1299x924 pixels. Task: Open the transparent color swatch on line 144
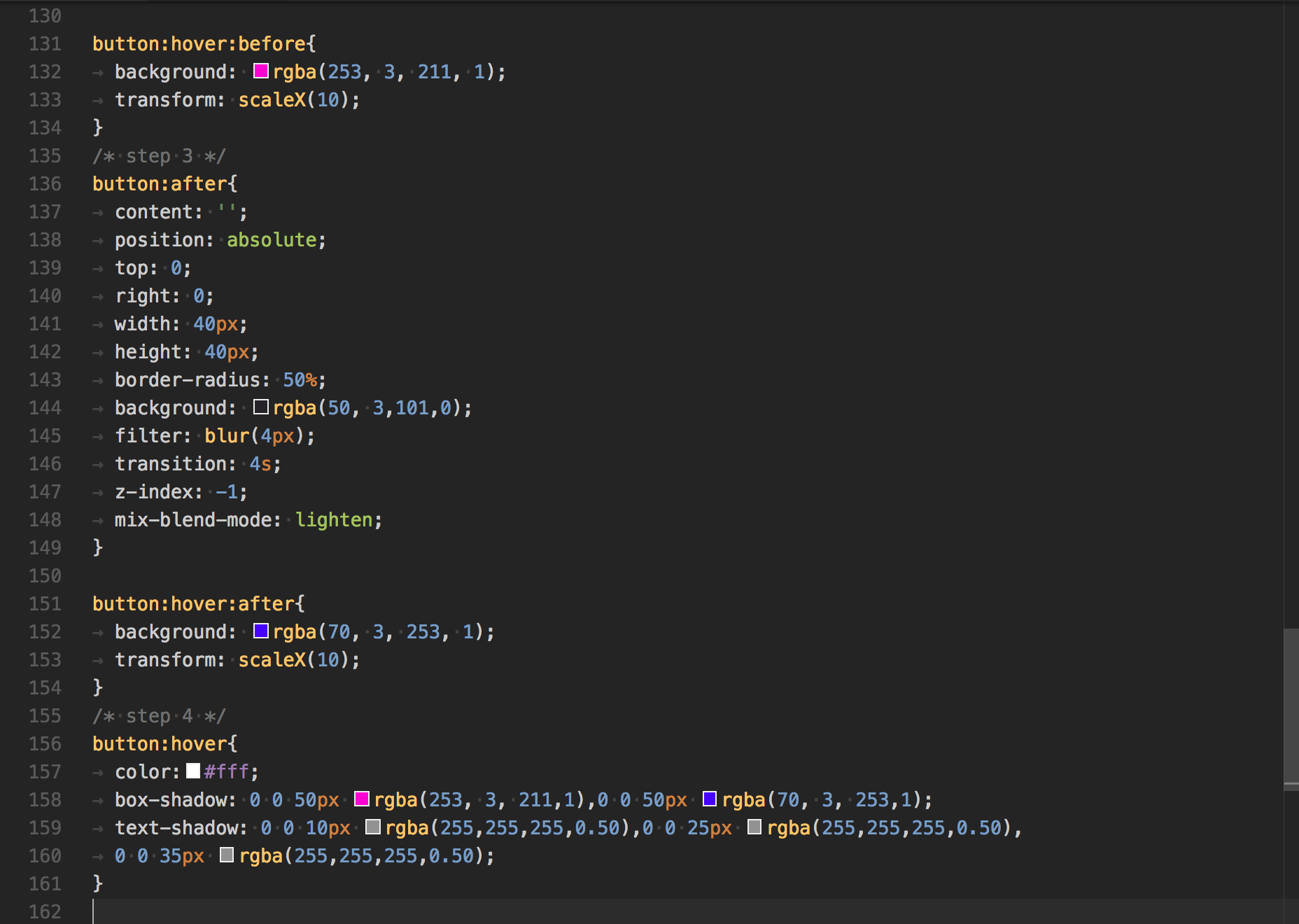pyautogui.click(x=260, y=407)
